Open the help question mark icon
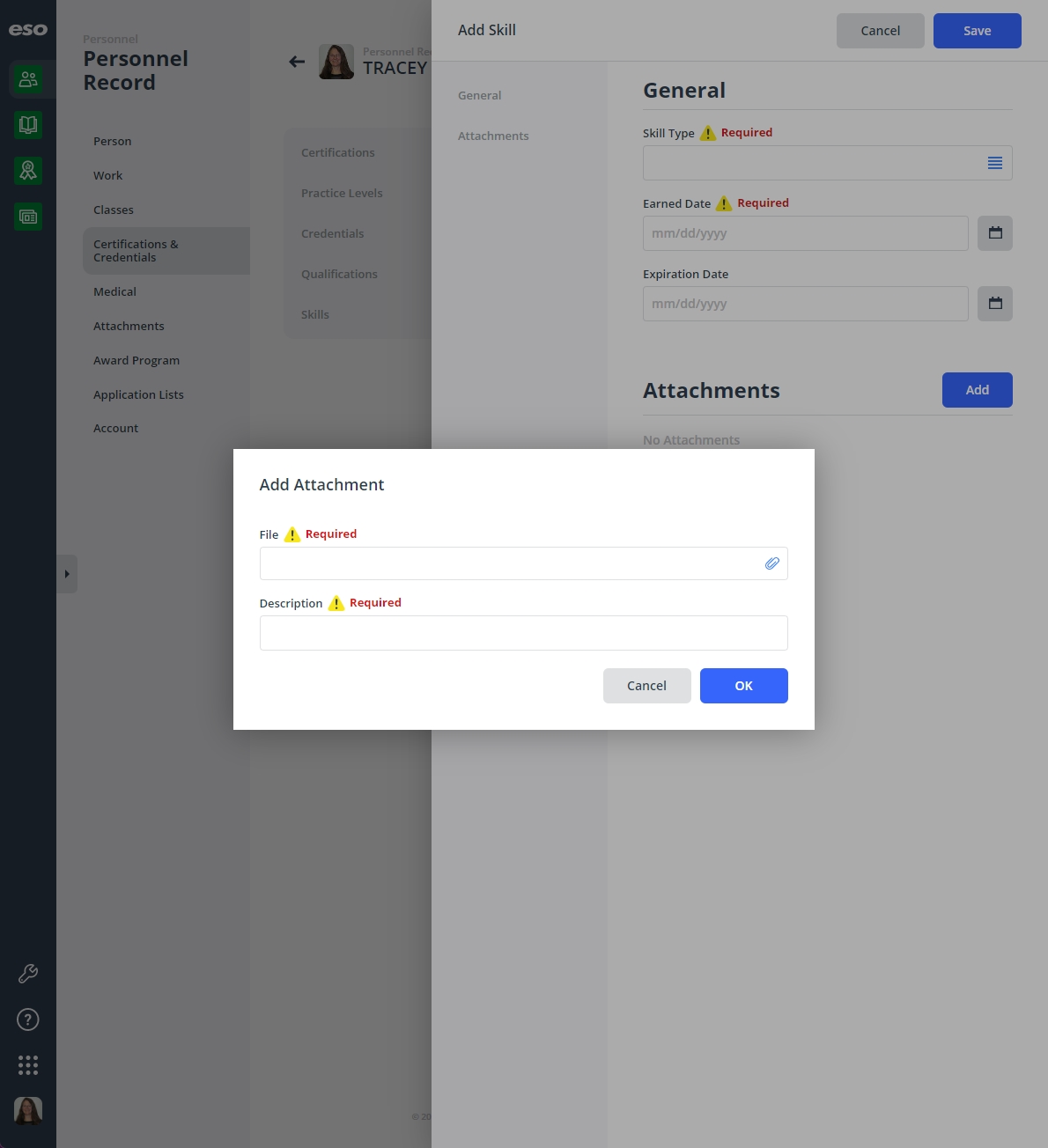This screenshot has width=1048, height=1148. (28, 1019)
